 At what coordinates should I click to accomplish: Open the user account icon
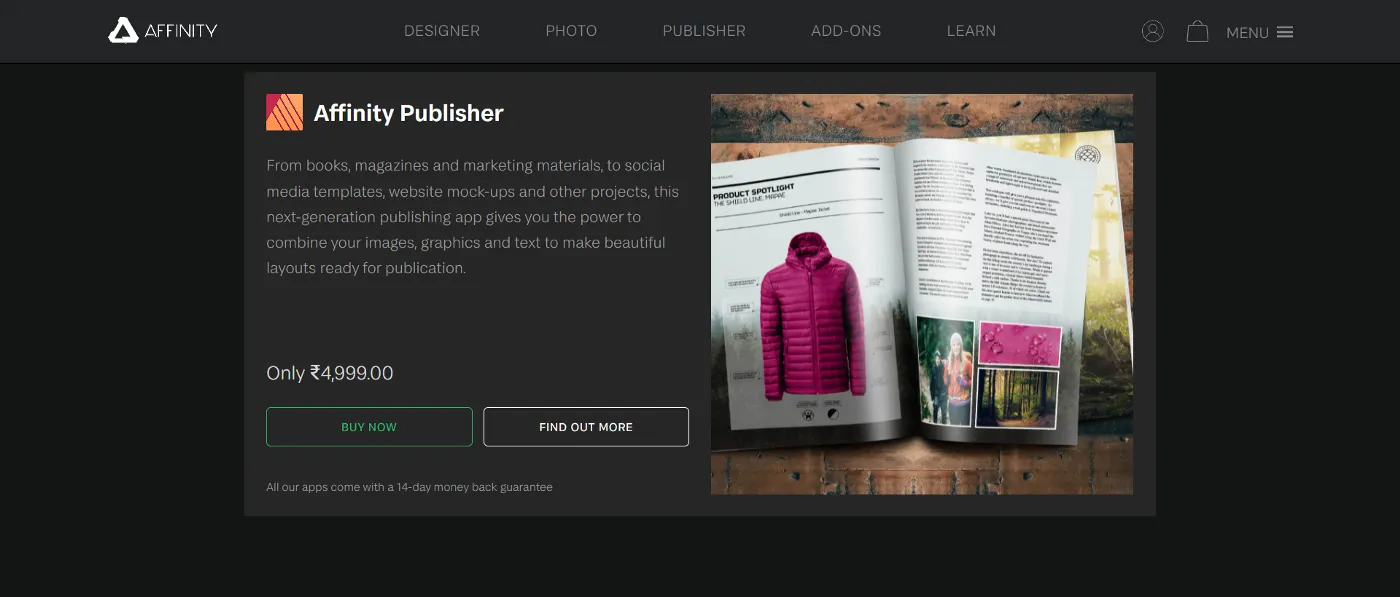[x=1152, y=31]
